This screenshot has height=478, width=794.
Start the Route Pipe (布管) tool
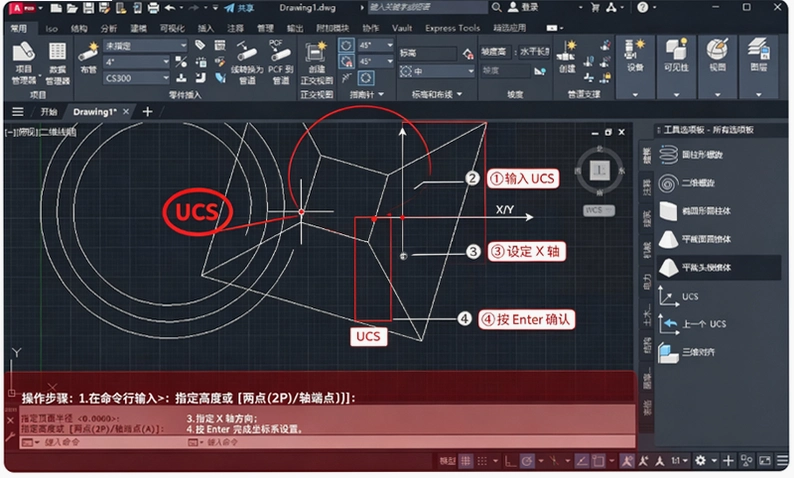(x=88, y=57)
